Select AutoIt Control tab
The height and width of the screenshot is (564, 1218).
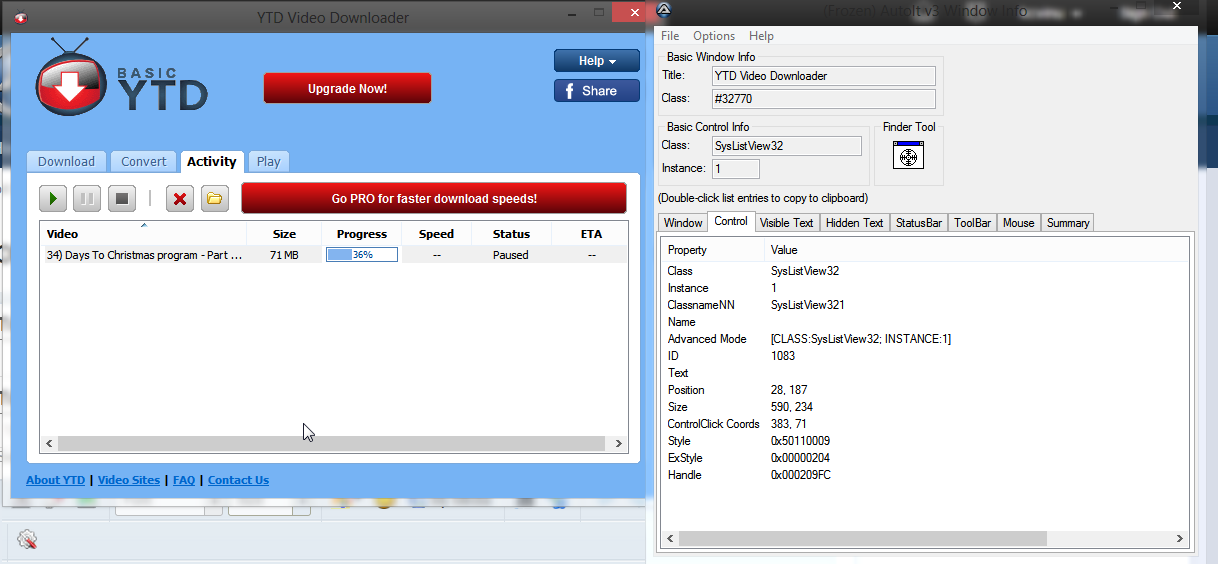pyautogui.click(x=731, y=221)
